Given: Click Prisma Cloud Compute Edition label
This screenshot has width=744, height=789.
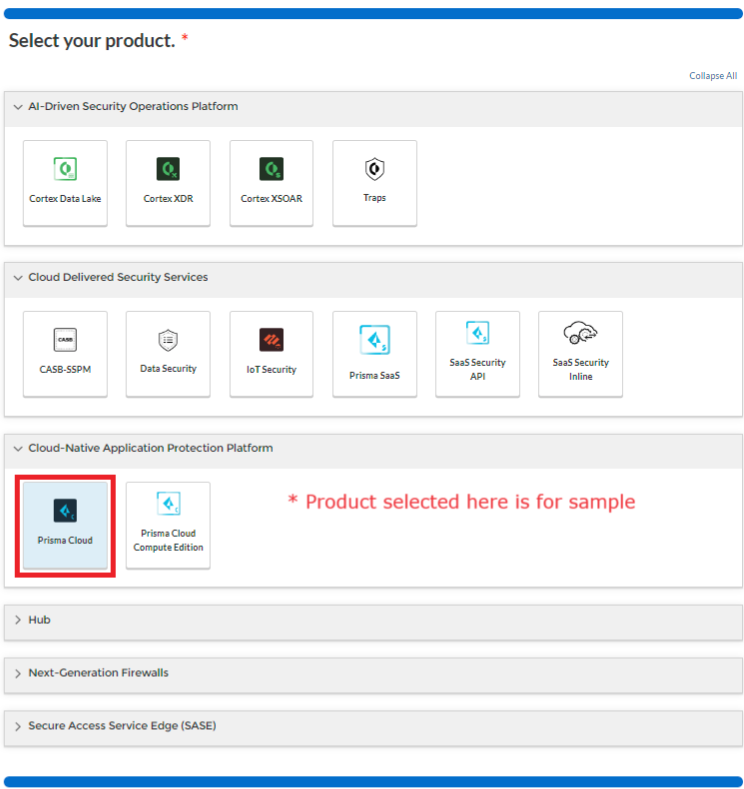Looking at the screenshot, I should click(x=168, y=540).
